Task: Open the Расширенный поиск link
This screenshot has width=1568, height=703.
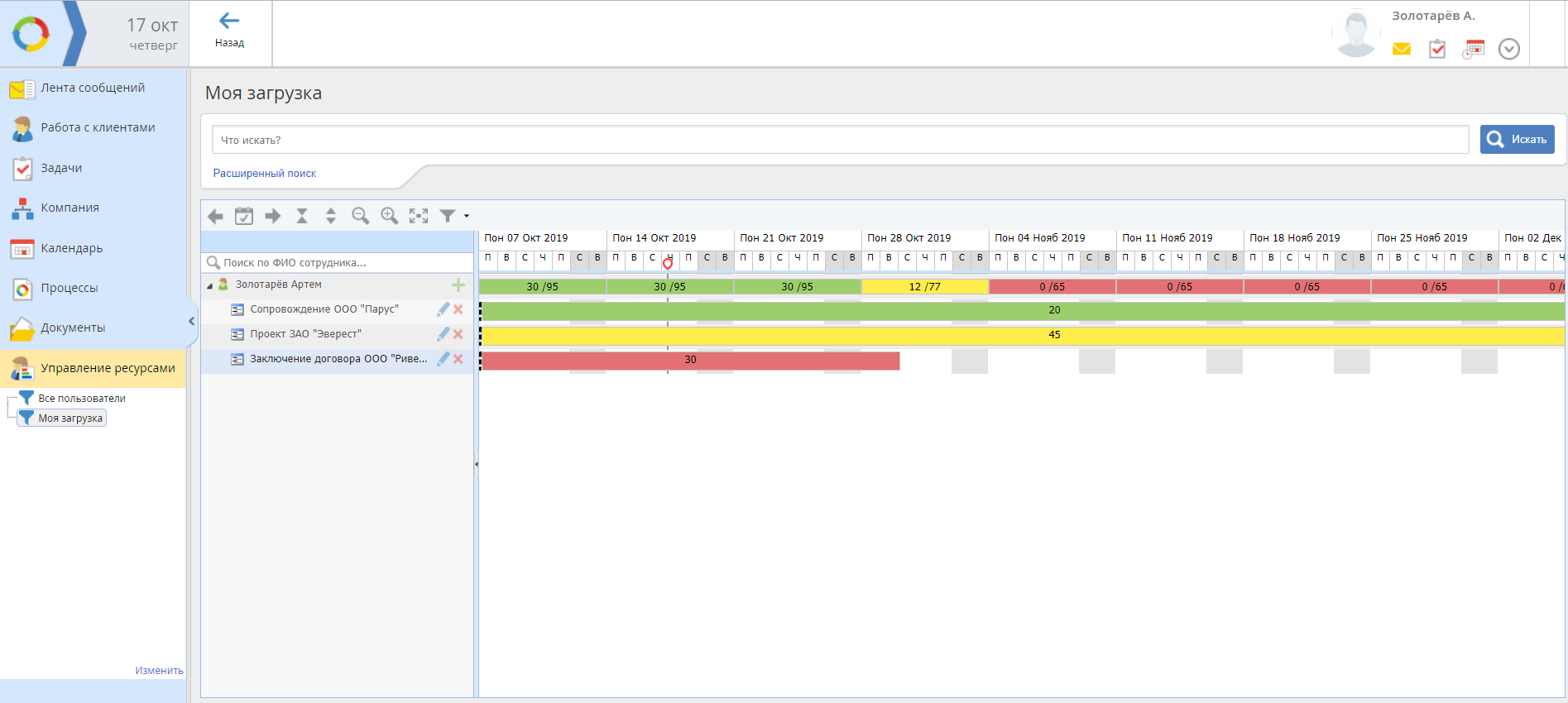Action: click(x=265, y=174)
